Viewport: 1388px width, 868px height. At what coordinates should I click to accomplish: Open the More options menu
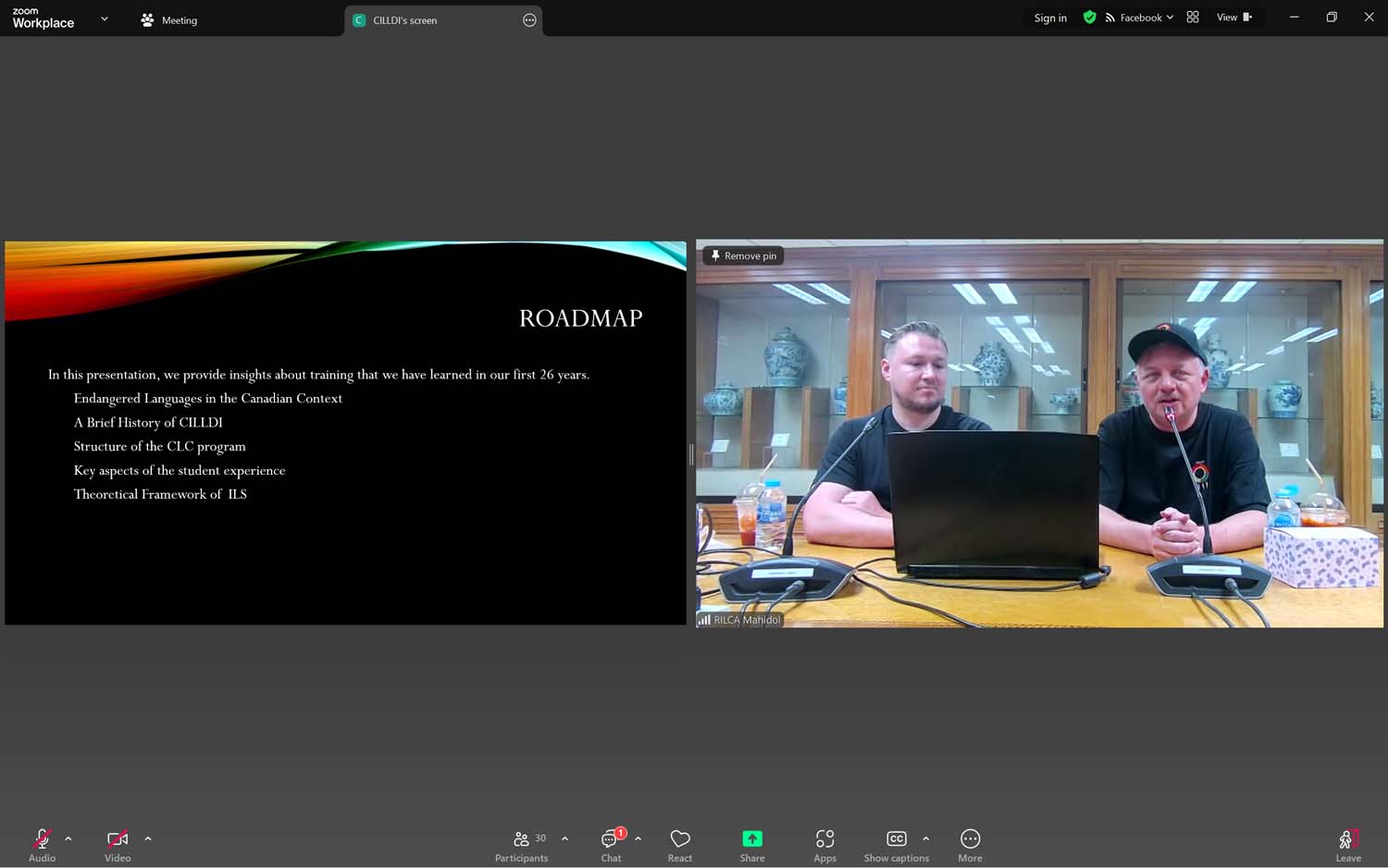click(x=970, y=845)
